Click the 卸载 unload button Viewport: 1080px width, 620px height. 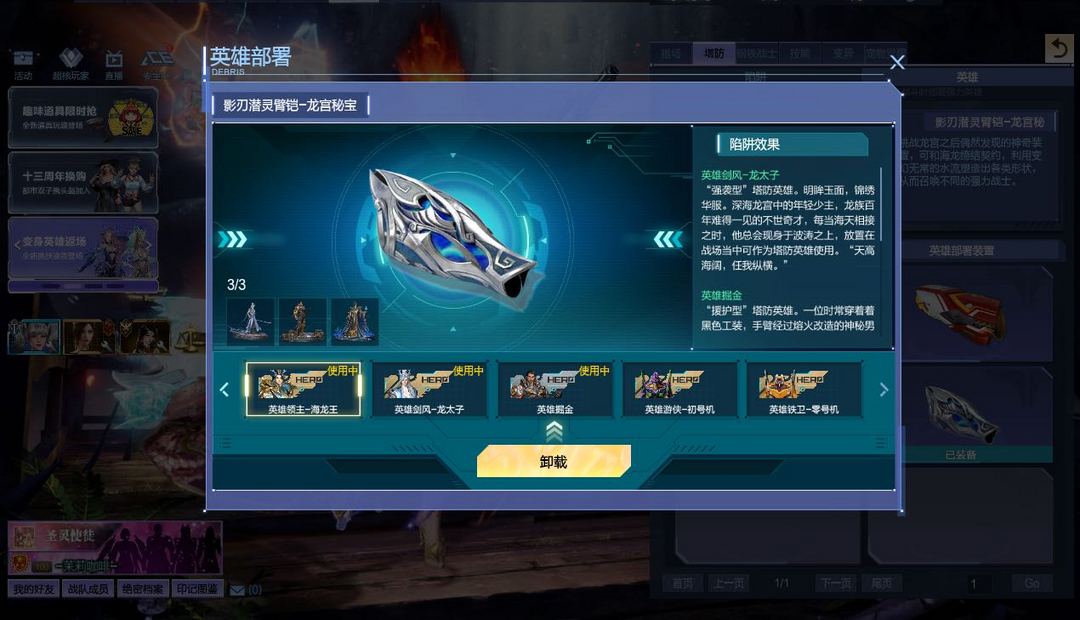point(554,462)
